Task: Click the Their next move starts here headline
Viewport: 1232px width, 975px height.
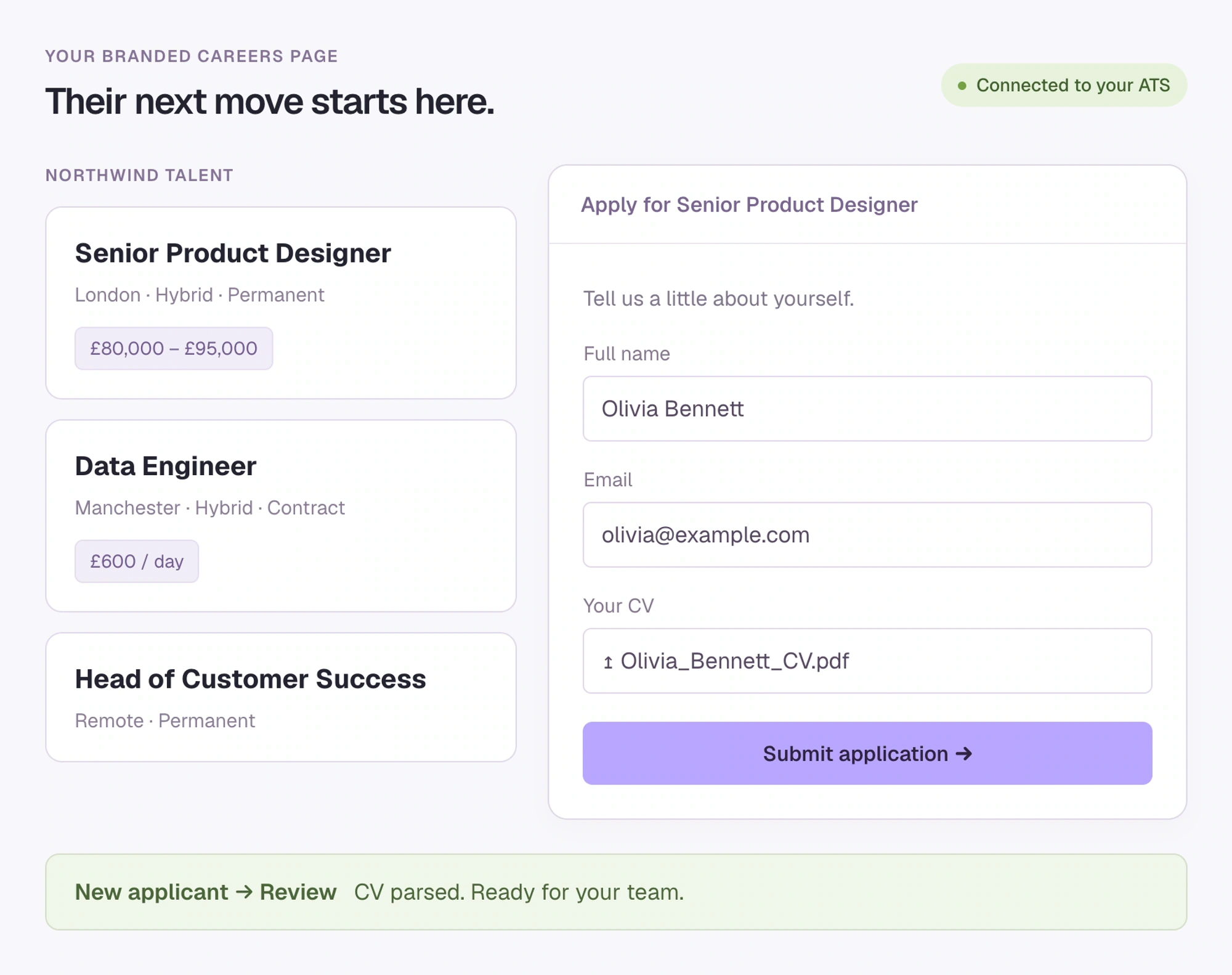Action: point(270,101)
